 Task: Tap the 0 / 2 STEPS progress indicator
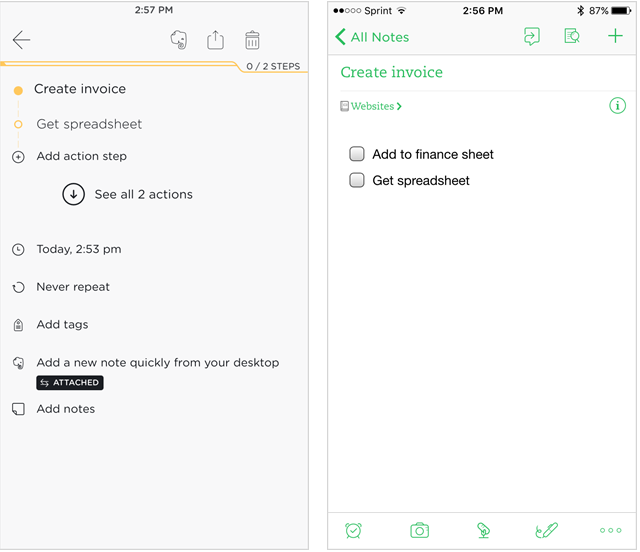273,66
